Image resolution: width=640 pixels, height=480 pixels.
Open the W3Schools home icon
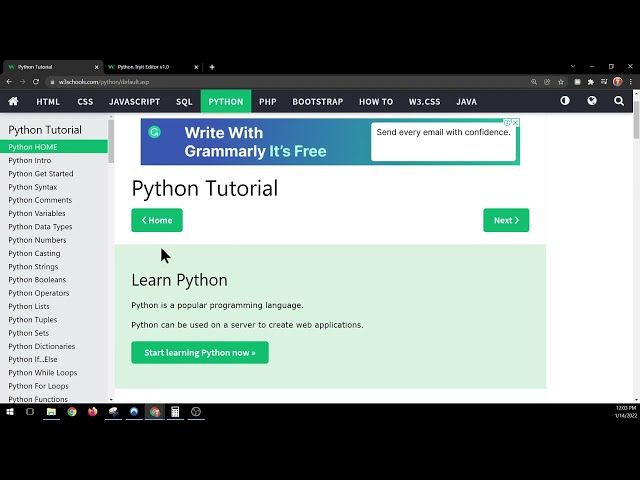click(13, 101)
